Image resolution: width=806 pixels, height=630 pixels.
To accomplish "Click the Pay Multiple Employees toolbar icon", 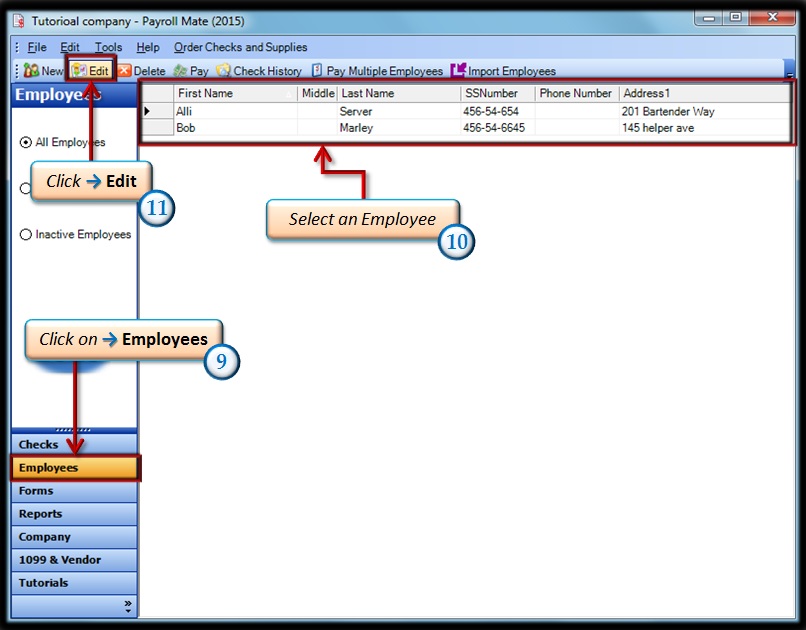I will [317, 70].
